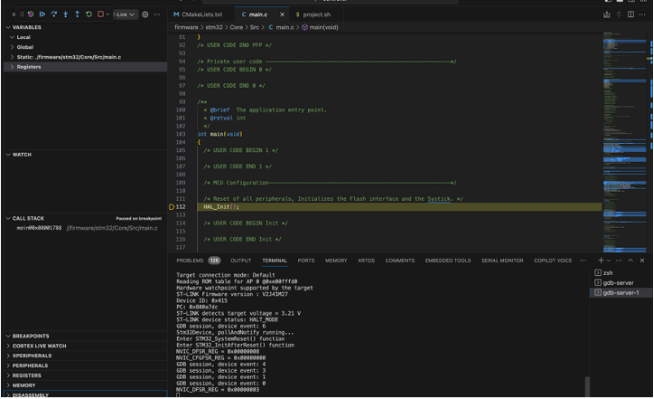The image size is (654, 399).
Task: Toggle breakpoint at line 112 gutter
Action: click(x=171, y=207)
